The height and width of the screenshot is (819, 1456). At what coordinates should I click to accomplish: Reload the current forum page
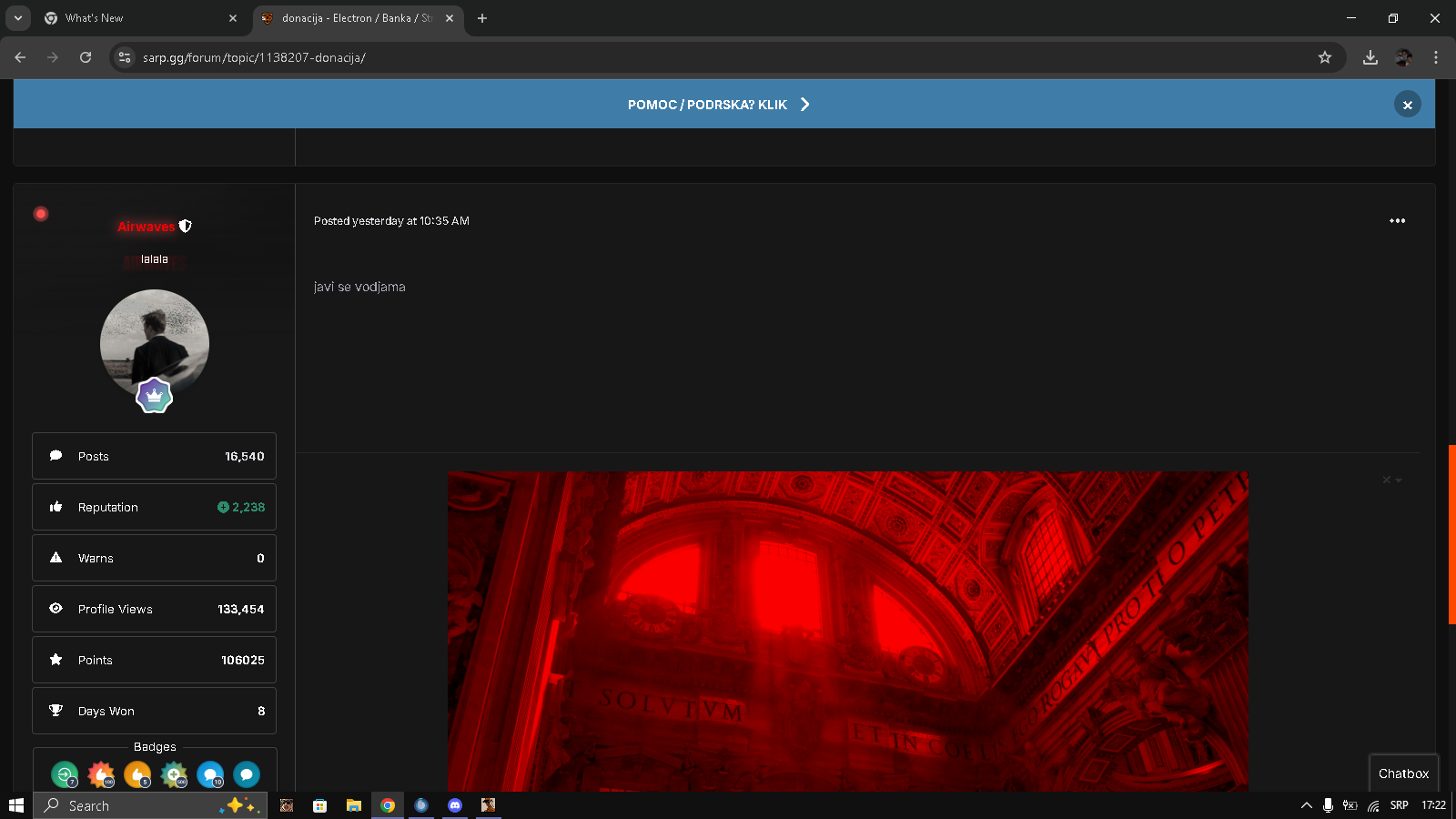tap(86, 57)
